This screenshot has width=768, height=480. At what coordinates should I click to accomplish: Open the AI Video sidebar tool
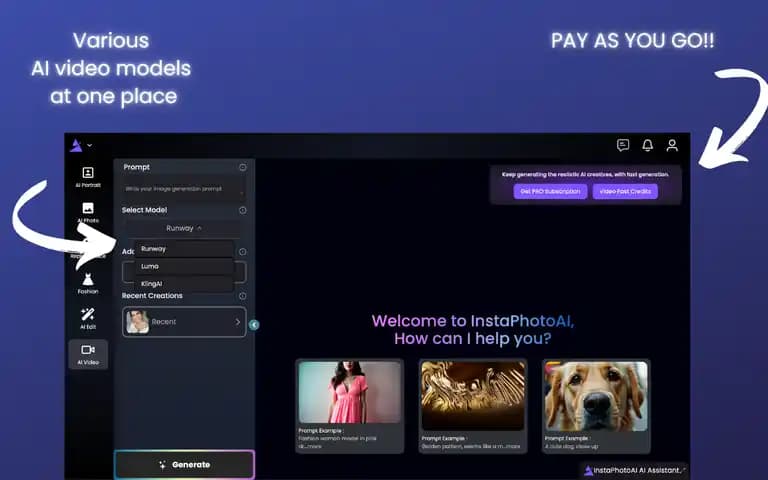tap(88, 354)
